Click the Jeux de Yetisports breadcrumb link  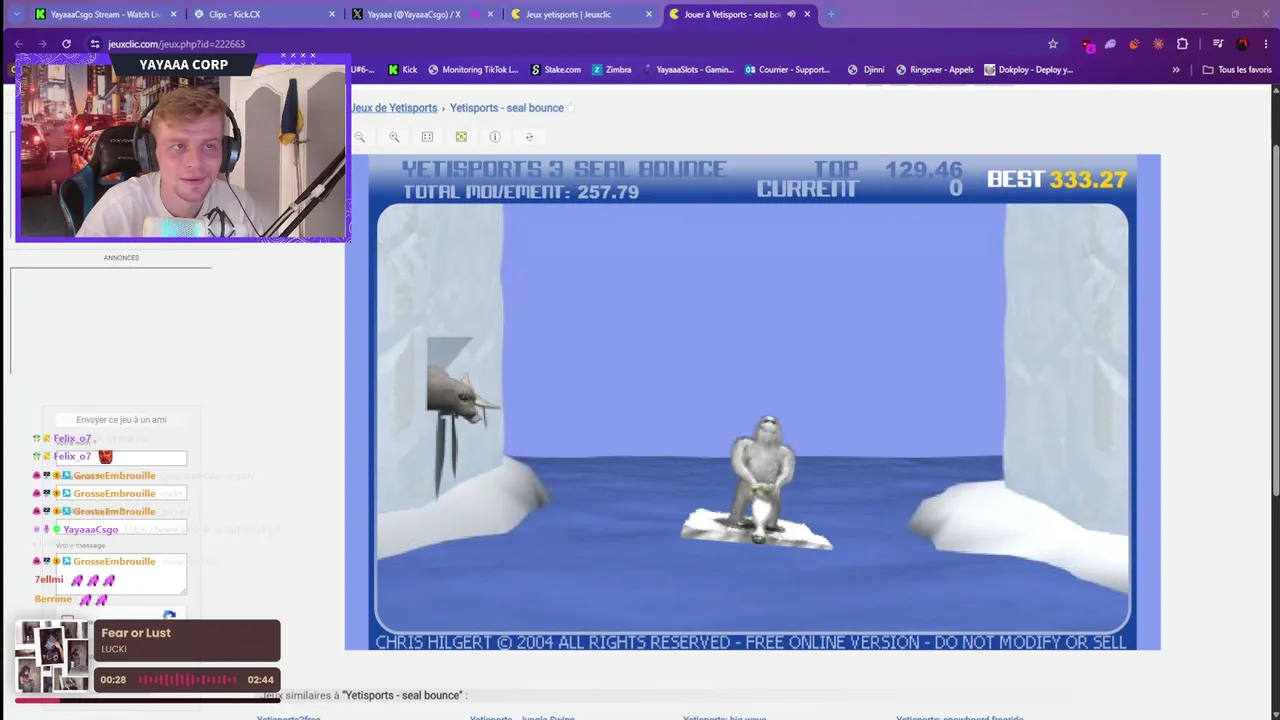click(394, 108)
